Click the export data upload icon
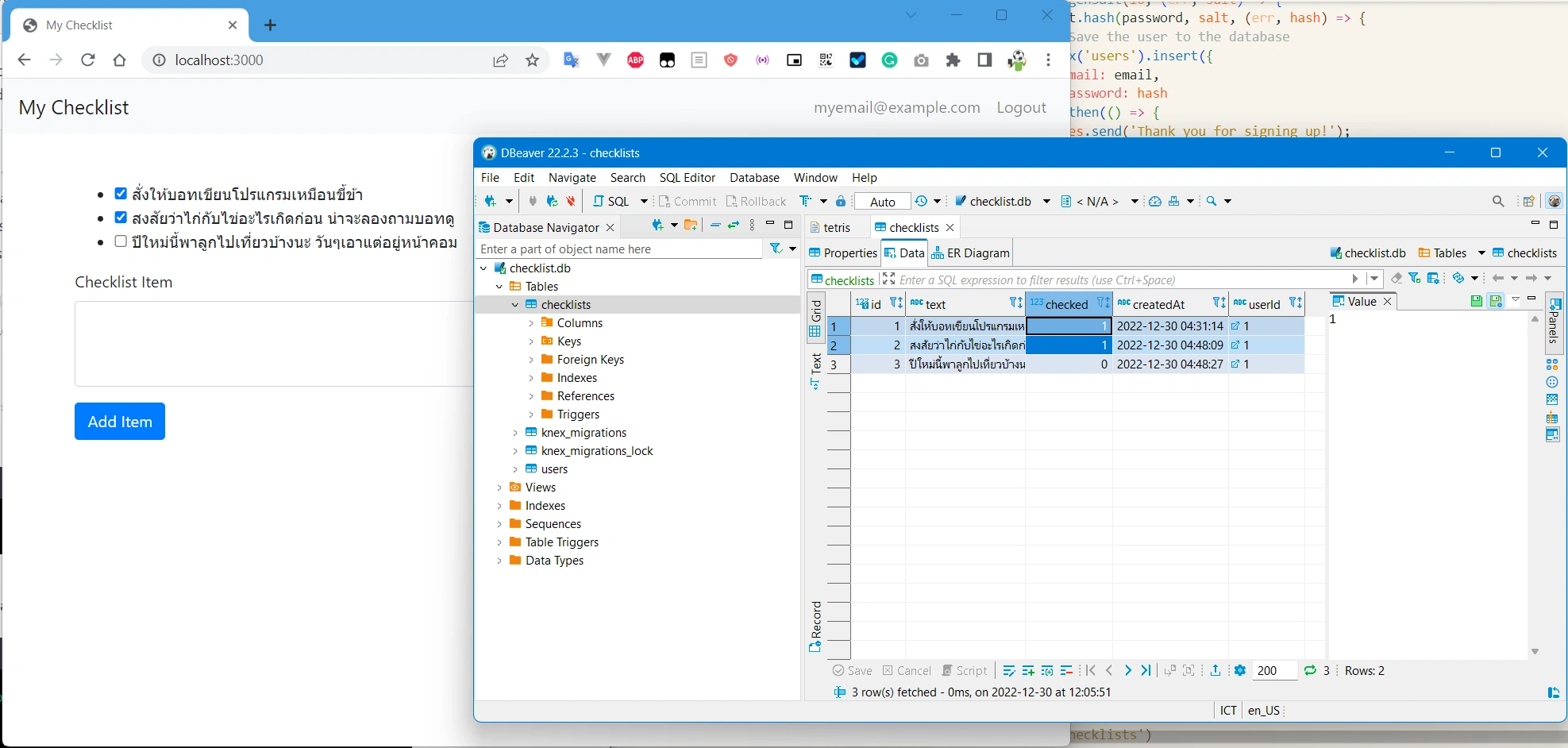 [x=1215, y=670]
